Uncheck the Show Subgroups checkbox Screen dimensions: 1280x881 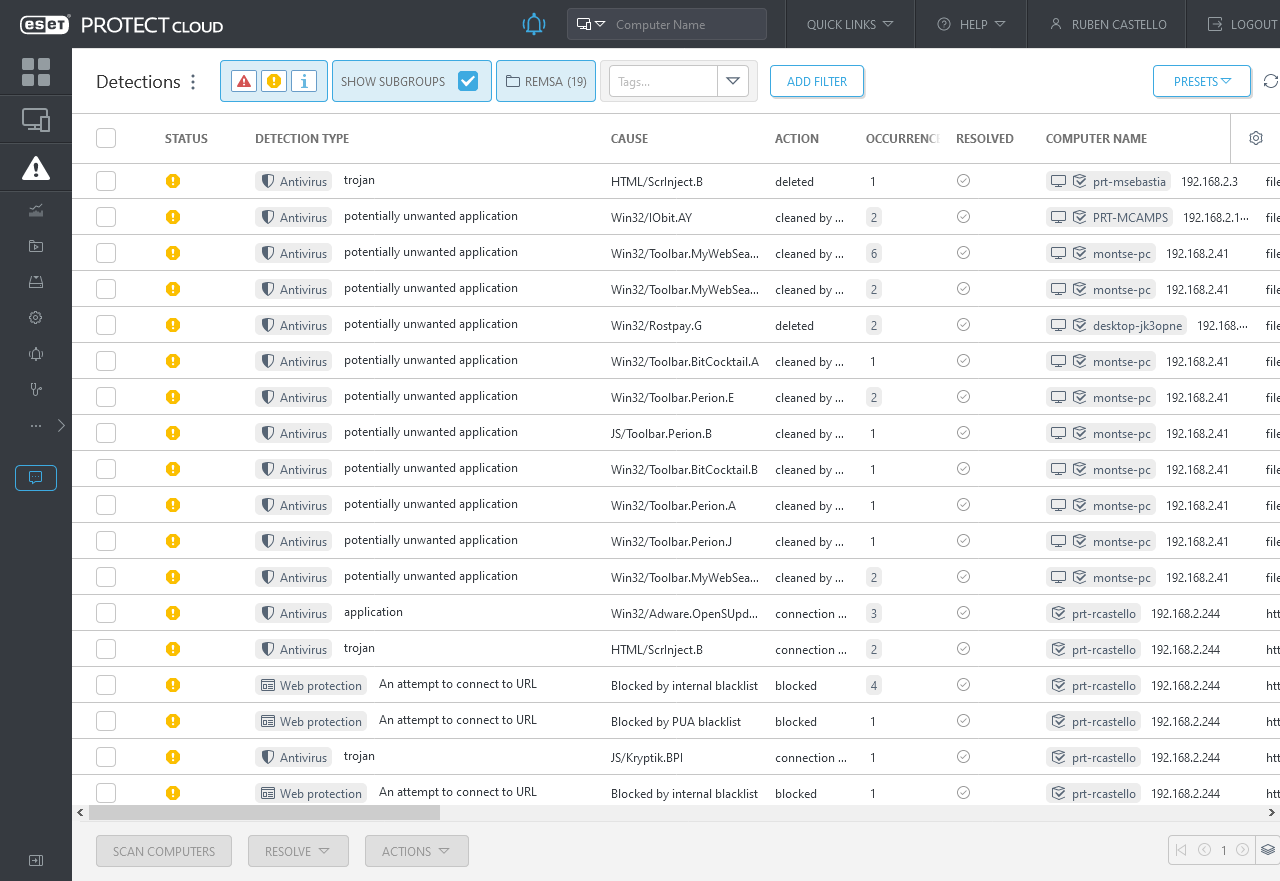(x=468, y=82)
